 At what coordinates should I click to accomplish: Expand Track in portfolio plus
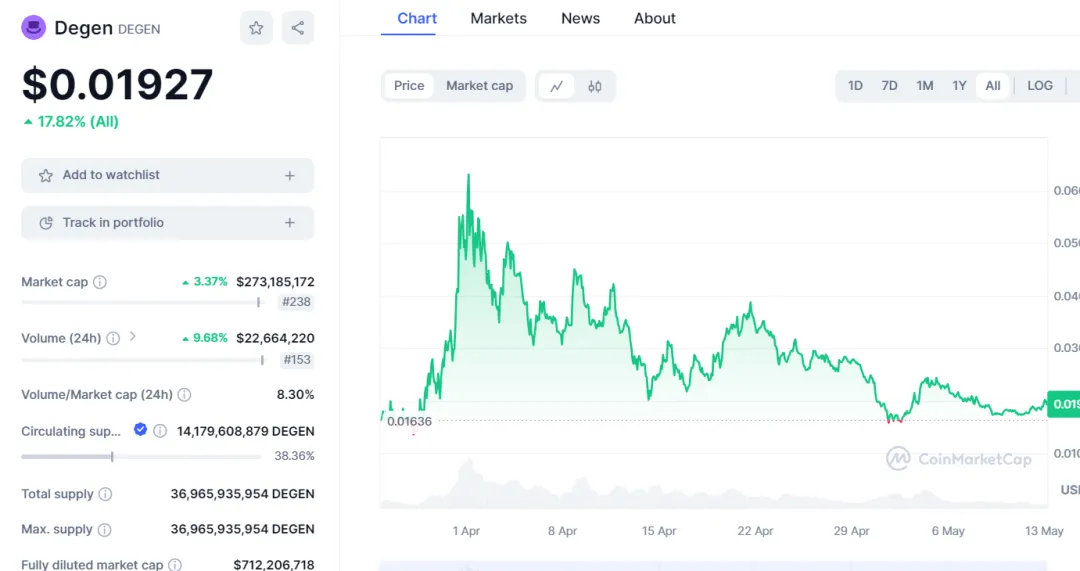tap(290, 223)
